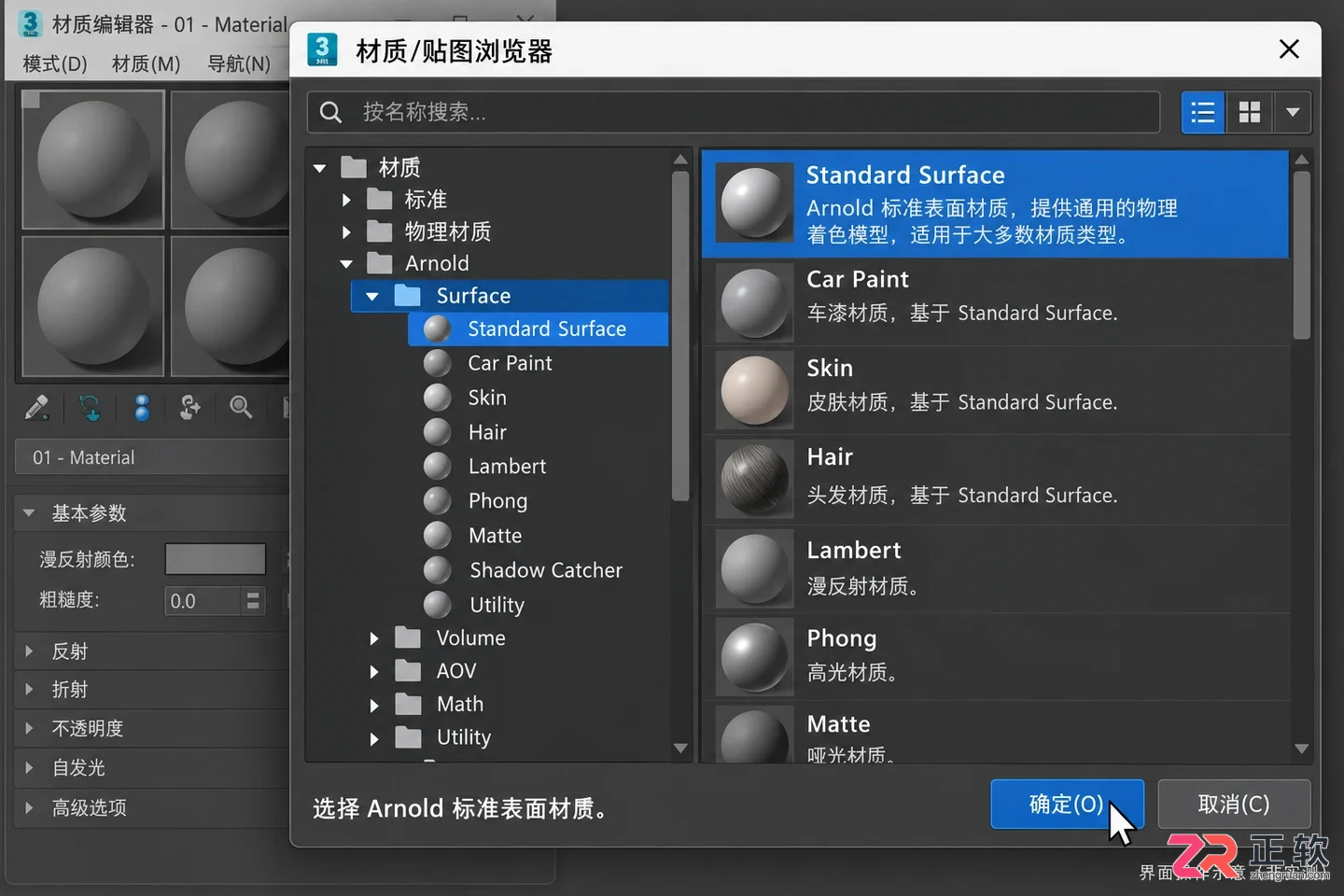Open the 模式(D) menu
Viewport: 1344px width, 896px height.
[x=55, y=63]
